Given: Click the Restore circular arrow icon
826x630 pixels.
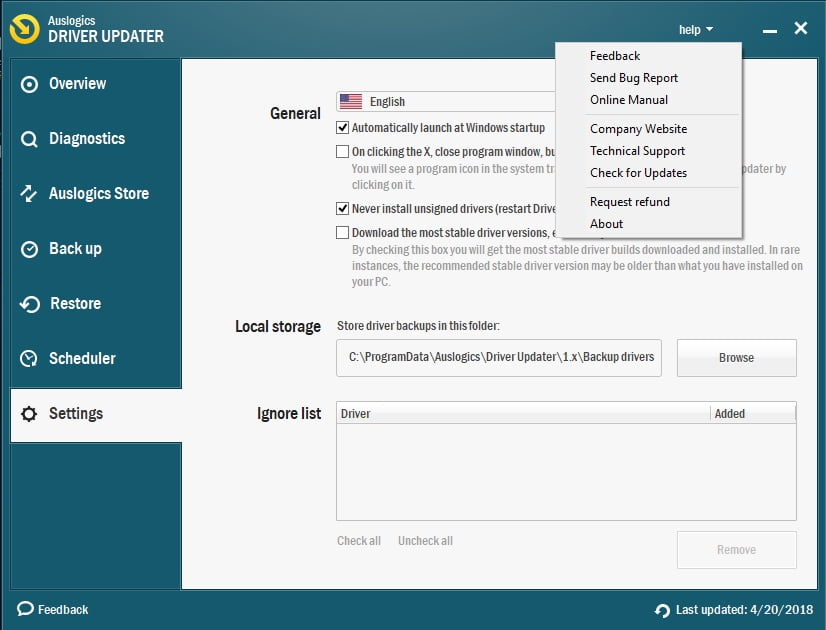Looking at the screenshot, I should tap(30, 304).
